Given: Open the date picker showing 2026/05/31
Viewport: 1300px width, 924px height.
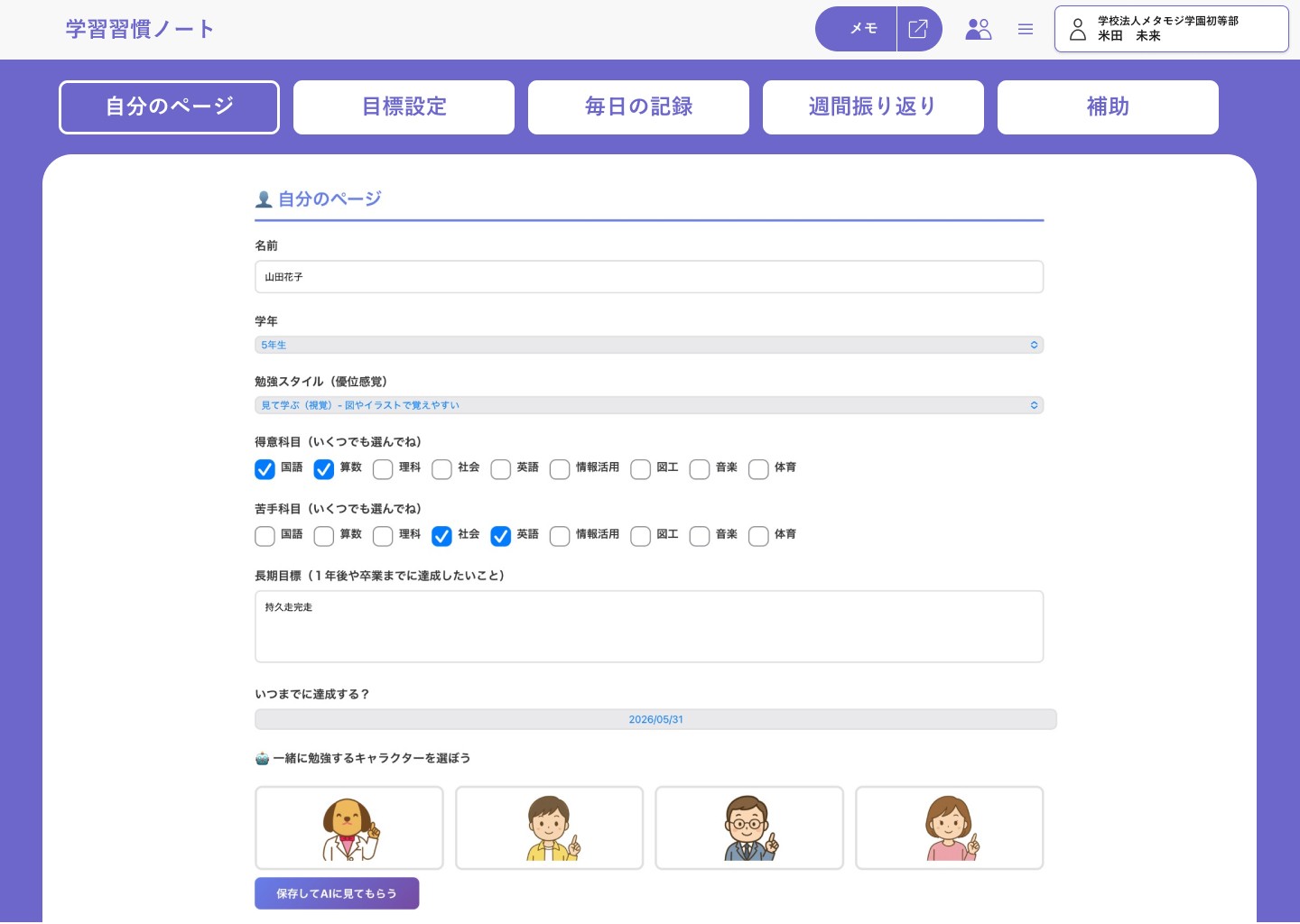Looking at the screenshot, I should pyautogui.click(x=655, y=719).
